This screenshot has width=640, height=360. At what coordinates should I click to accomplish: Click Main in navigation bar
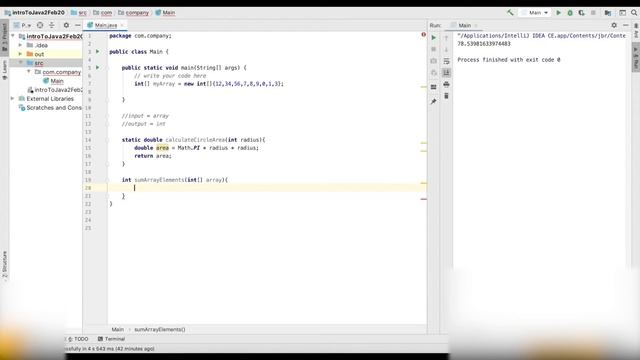165,13
